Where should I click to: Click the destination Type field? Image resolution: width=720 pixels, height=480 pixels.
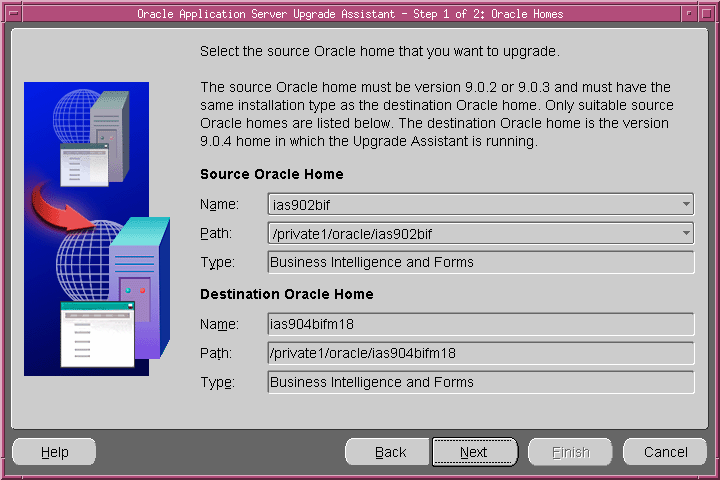(x=481, y=382)
